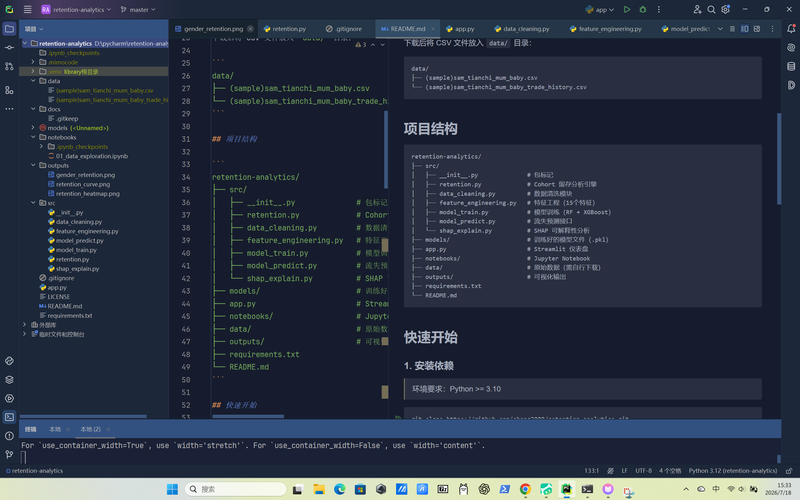Open the main hamburger menu
The height and width of the screenshot is (500, 800).
[x=28, y=9]
